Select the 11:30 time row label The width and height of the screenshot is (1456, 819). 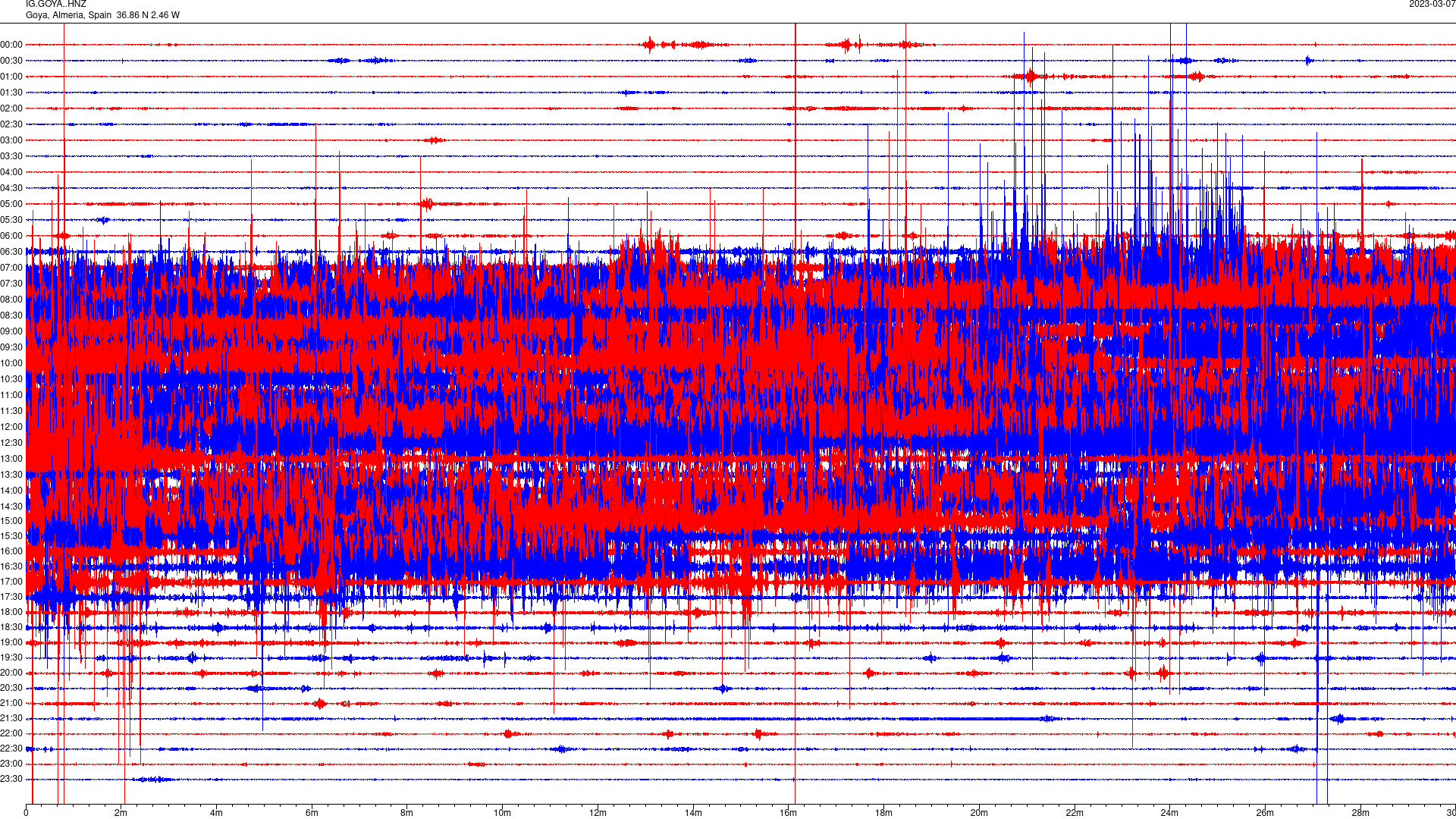tap(11, 411)
